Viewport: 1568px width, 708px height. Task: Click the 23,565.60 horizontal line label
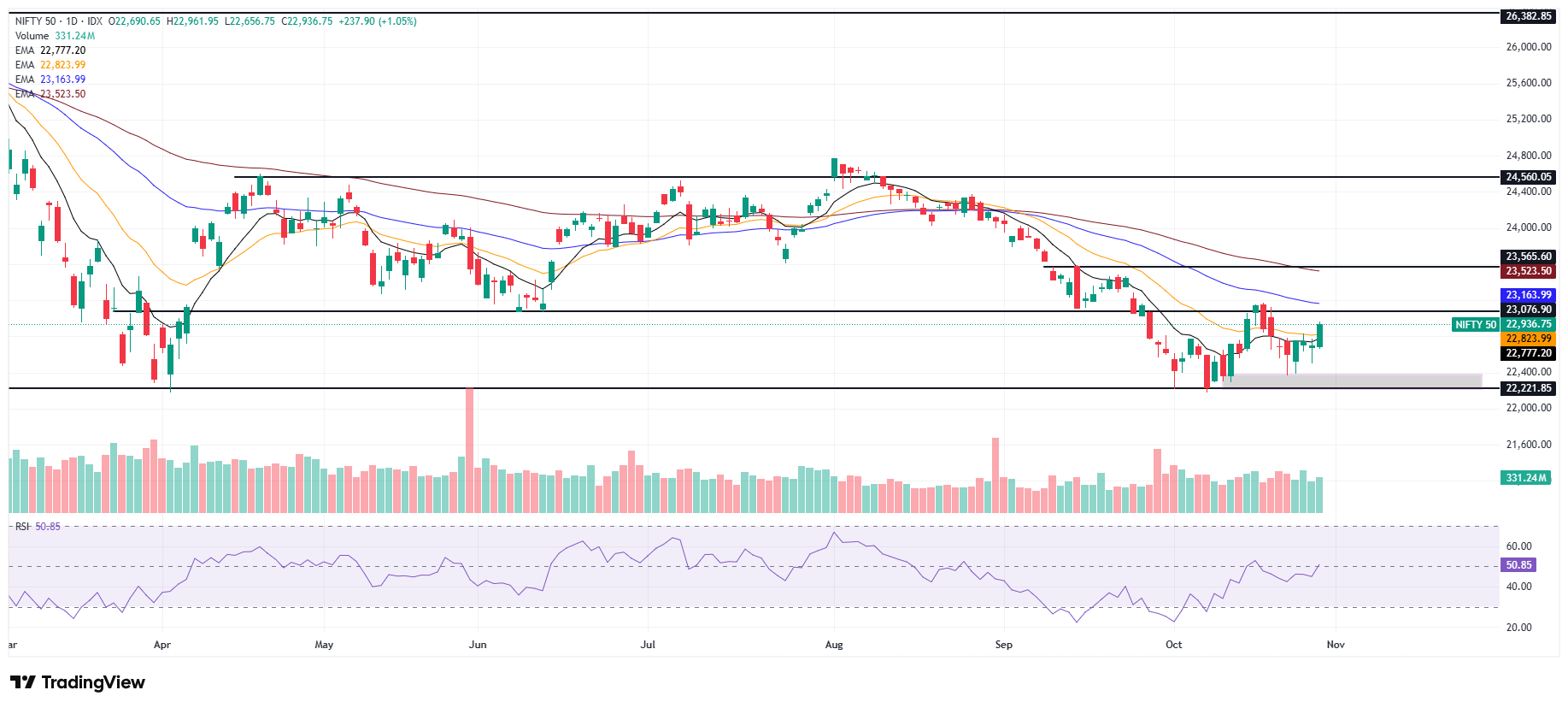1528,257
